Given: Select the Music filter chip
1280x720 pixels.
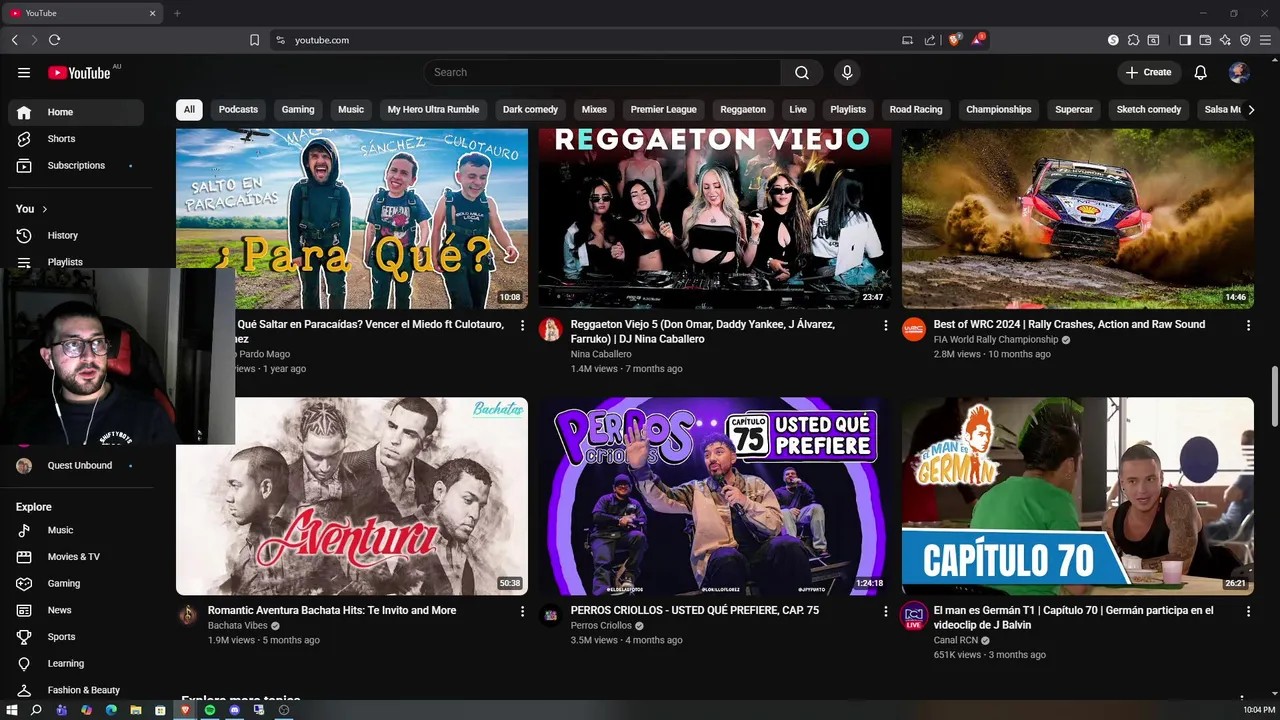Looking at the screenshot, I should pyautogui.click(x=351, y=110).
